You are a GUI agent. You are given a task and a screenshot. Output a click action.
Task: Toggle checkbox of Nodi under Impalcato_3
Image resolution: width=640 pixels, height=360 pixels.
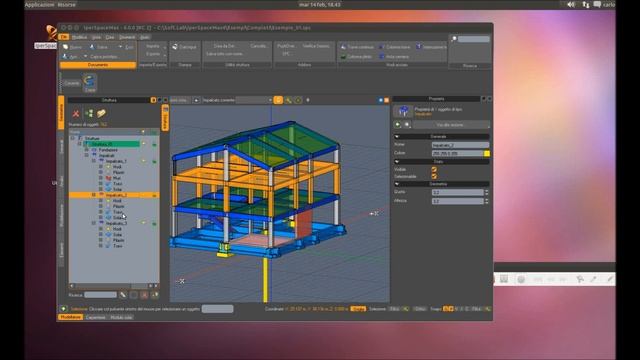(101, 229)
